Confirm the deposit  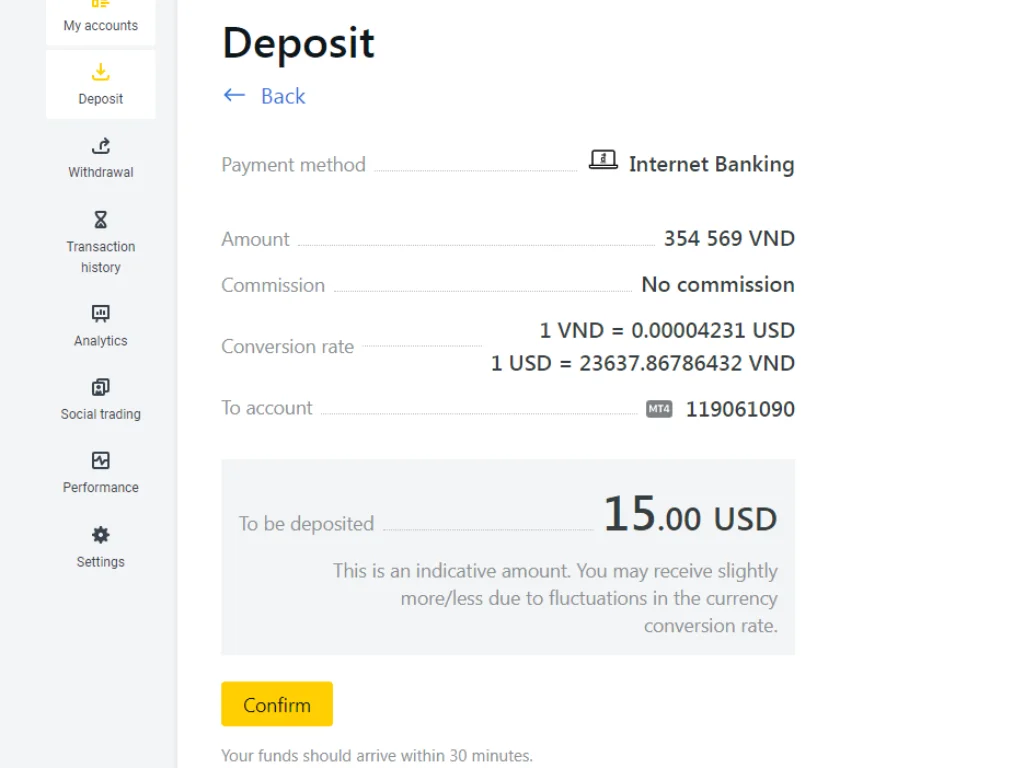[276, 704]
